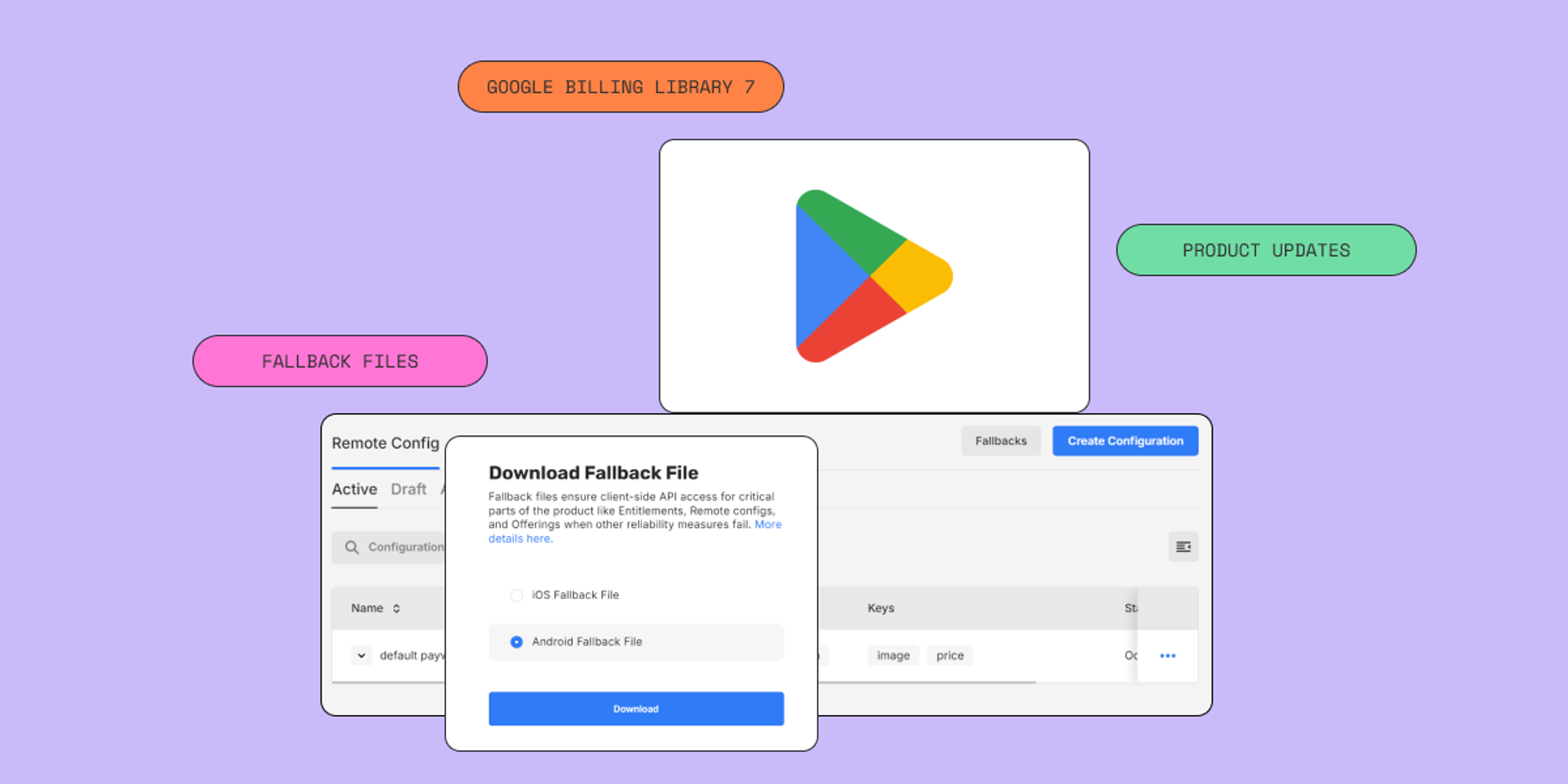Image resolution: width=1568 pixels, height=784 pixels.
Task: Click the Google Billing Library 7 pill
Action: pos(621,87)
